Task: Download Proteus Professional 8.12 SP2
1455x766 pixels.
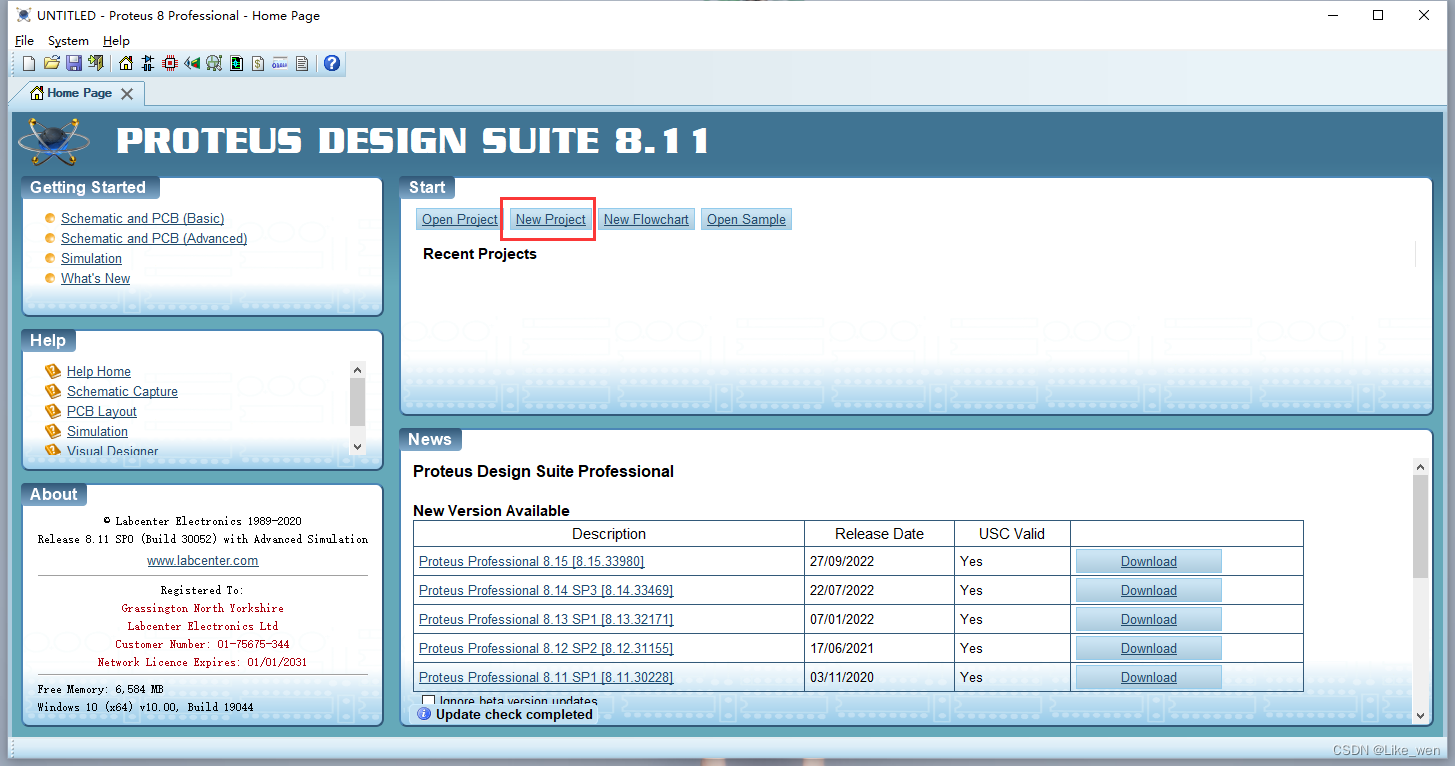Action: [x=1148, y=648]
